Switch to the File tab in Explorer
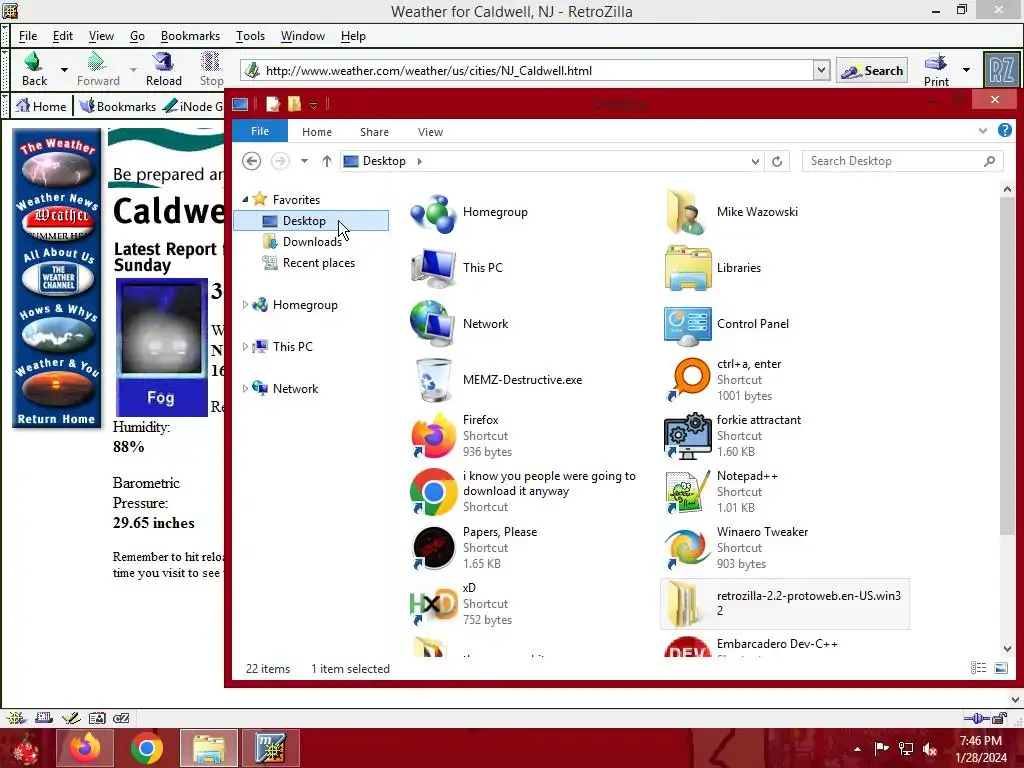This screenshot has width=1024, height=768. click(260, 131)
